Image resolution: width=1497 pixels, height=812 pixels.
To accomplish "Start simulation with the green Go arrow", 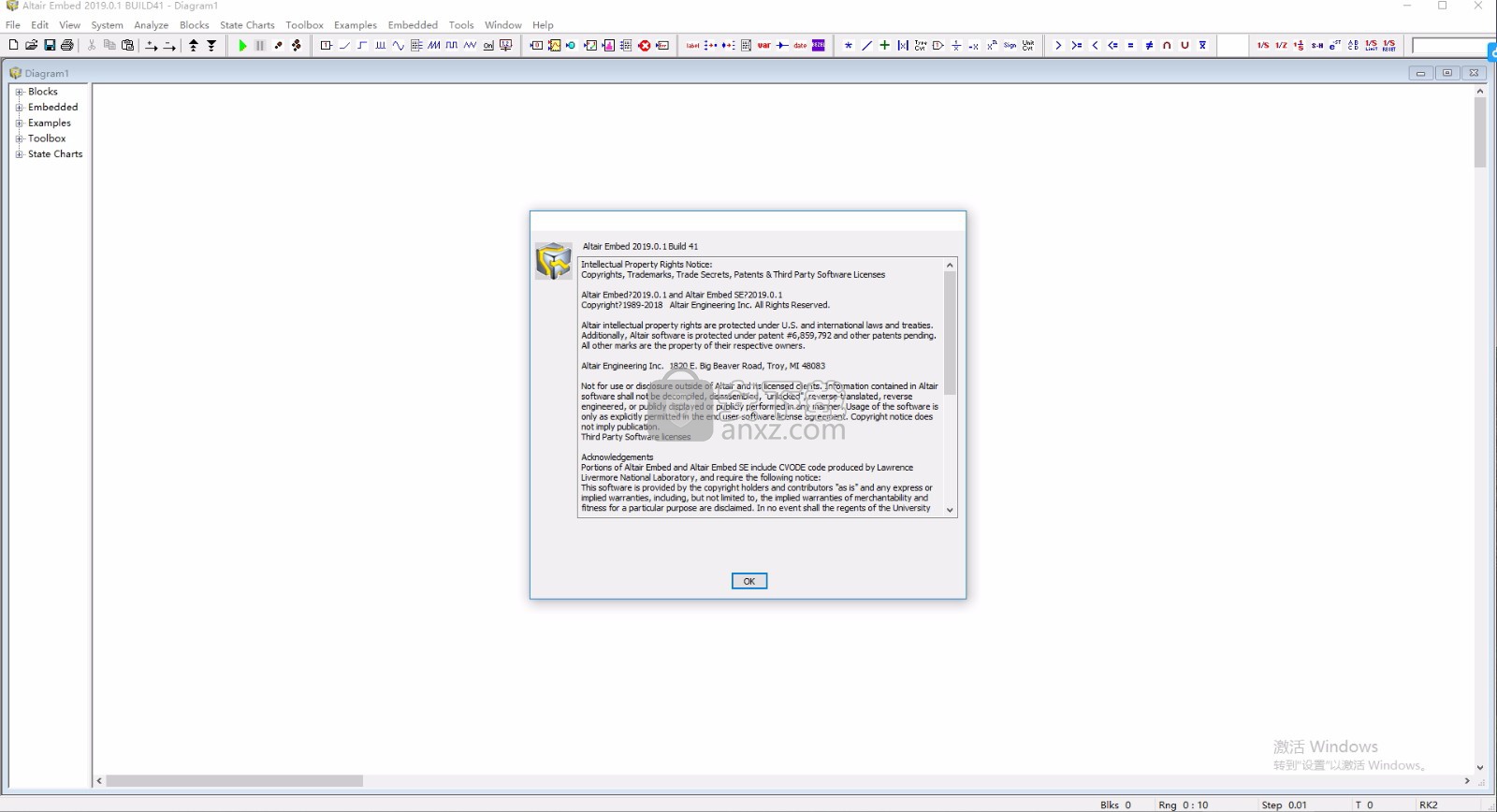I will [x=242, y=45].
